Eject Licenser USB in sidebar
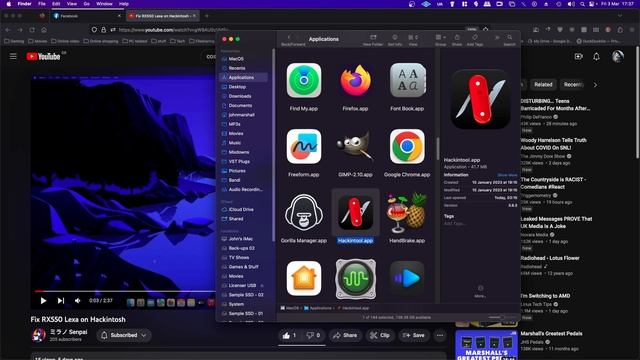 click(x=262, y=286)
